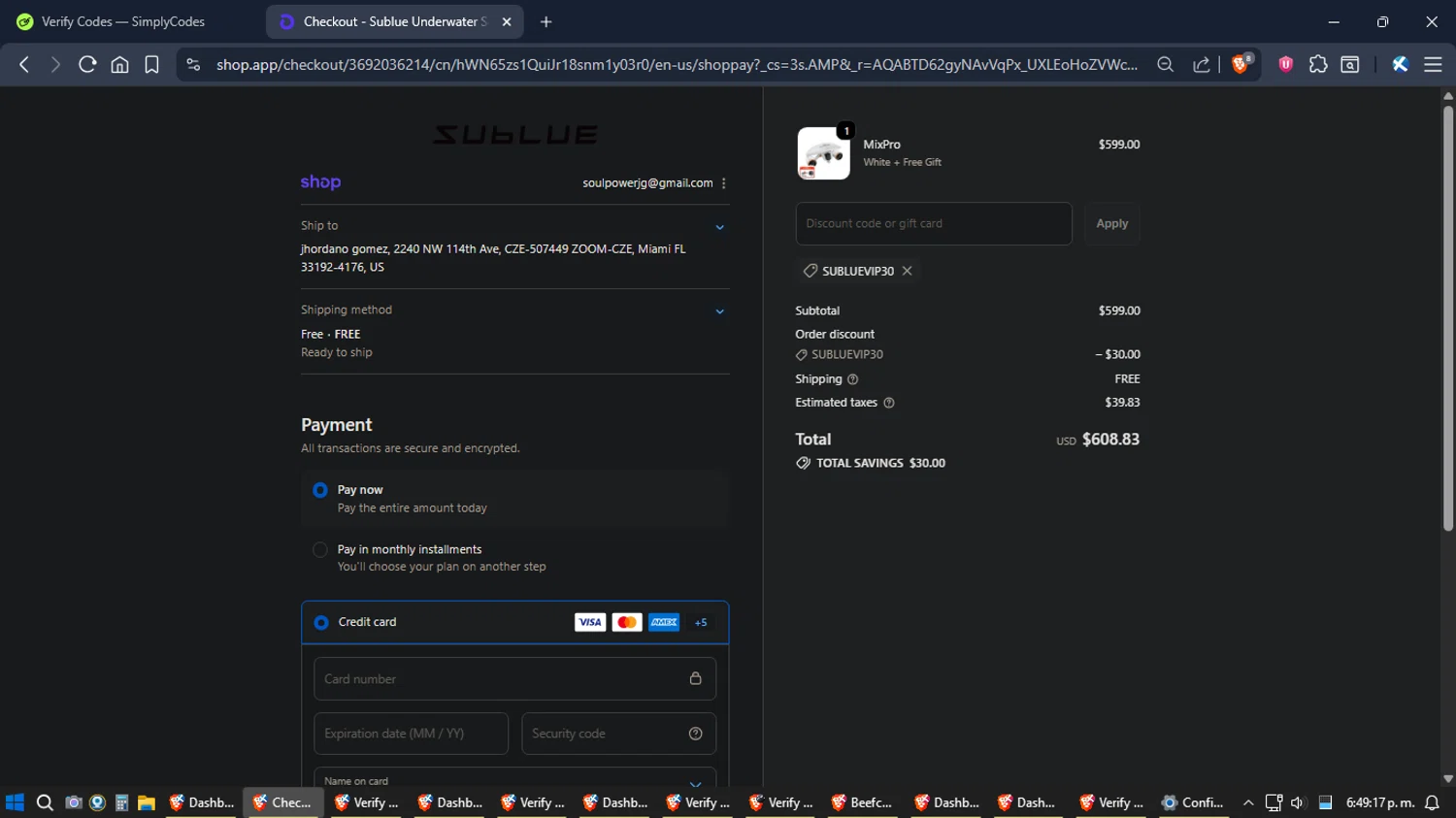Reload the checkout page

(x=87, y=64)
